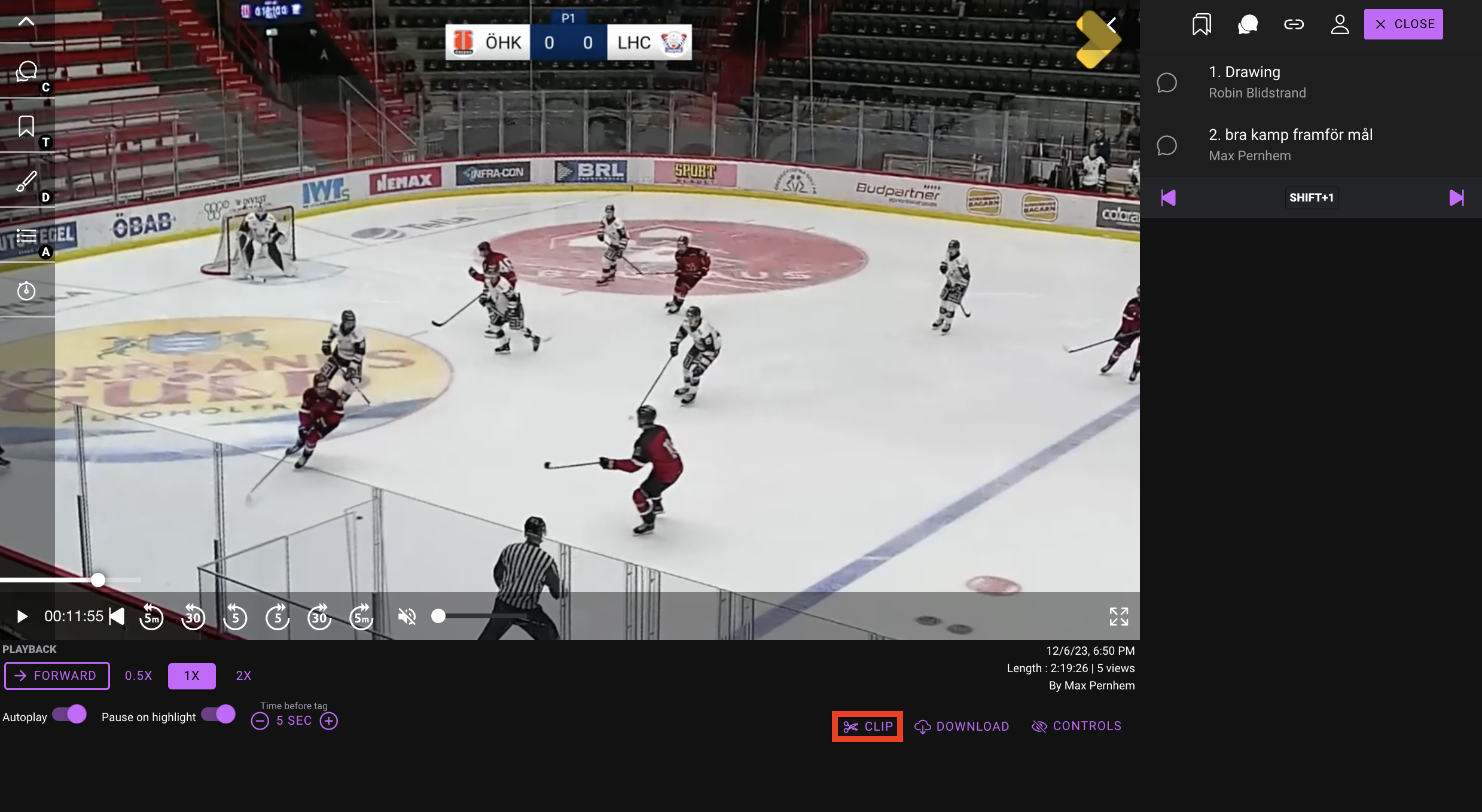The width and height of the screenshot is (1482, 812).
Task: Enter fullscreen video mode
Action: (x=1118, y=616)
